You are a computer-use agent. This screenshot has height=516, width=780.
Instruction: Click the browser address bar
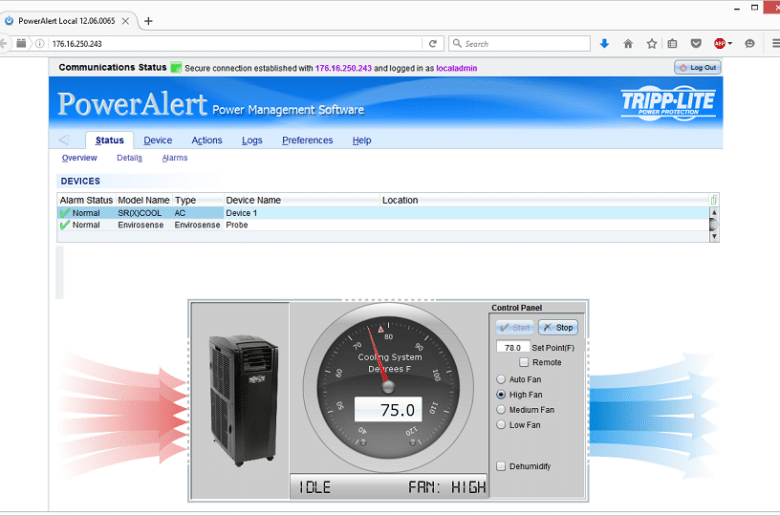click(234, 44)
